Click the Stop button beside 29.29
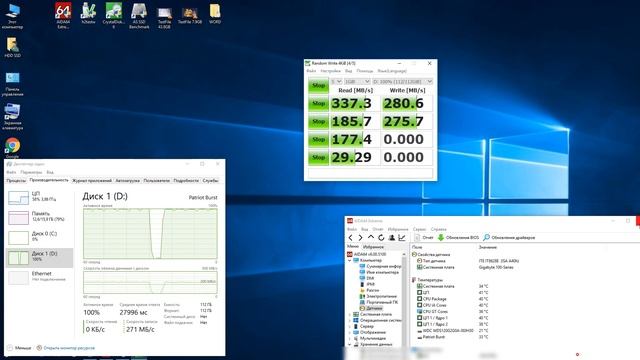Image resolution: width=640 pixels, height=360 pixels. pos(318,157)
